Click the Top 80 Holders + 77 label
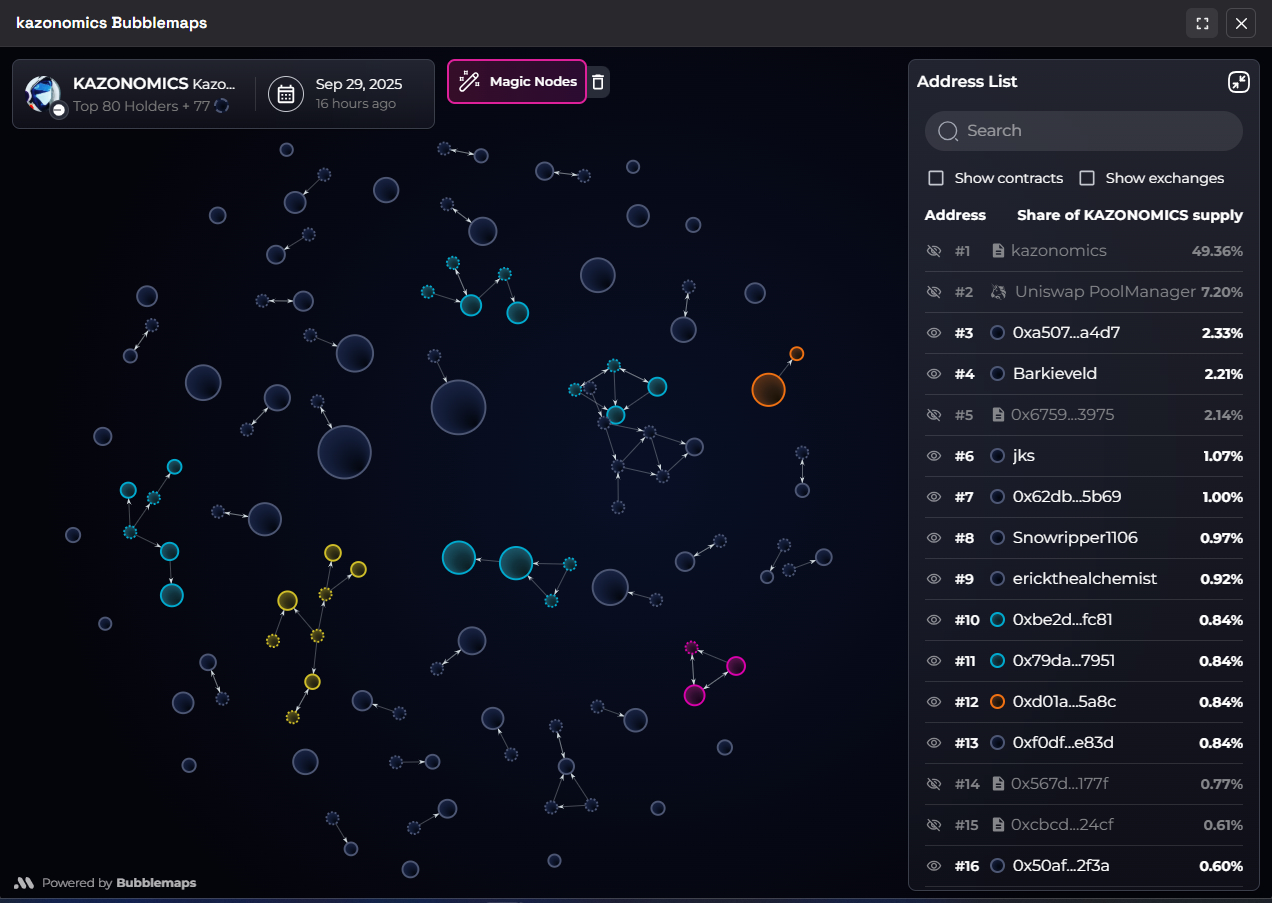Viewport: 1272px width, 903px height. [141, 106]
